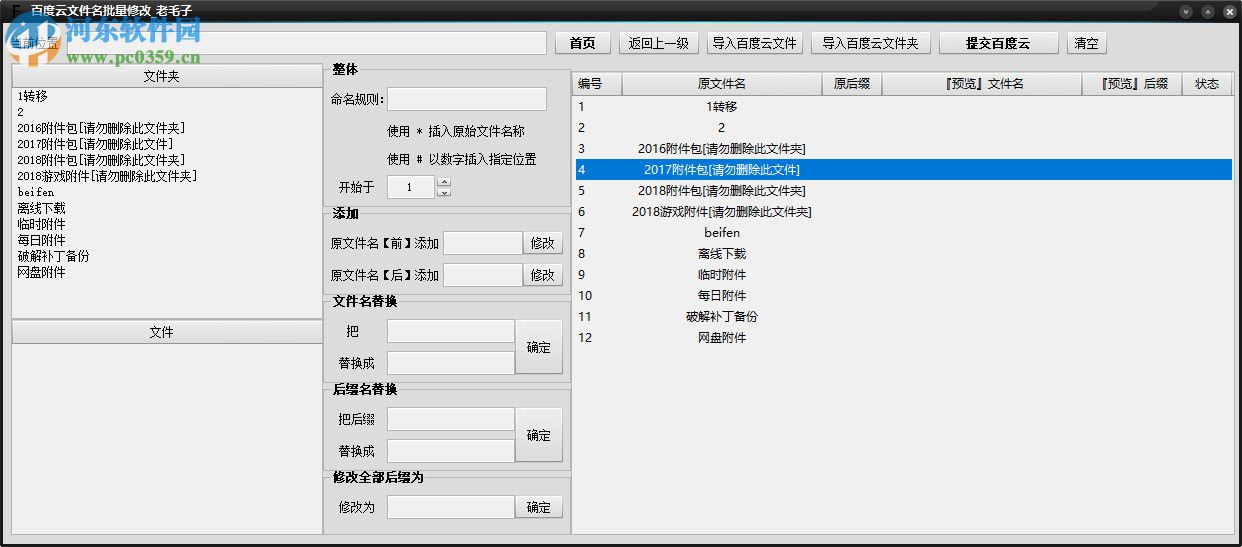Select table row 12 网盘附件
This screenshot has width=1242, height=547.
pos(903,338)
